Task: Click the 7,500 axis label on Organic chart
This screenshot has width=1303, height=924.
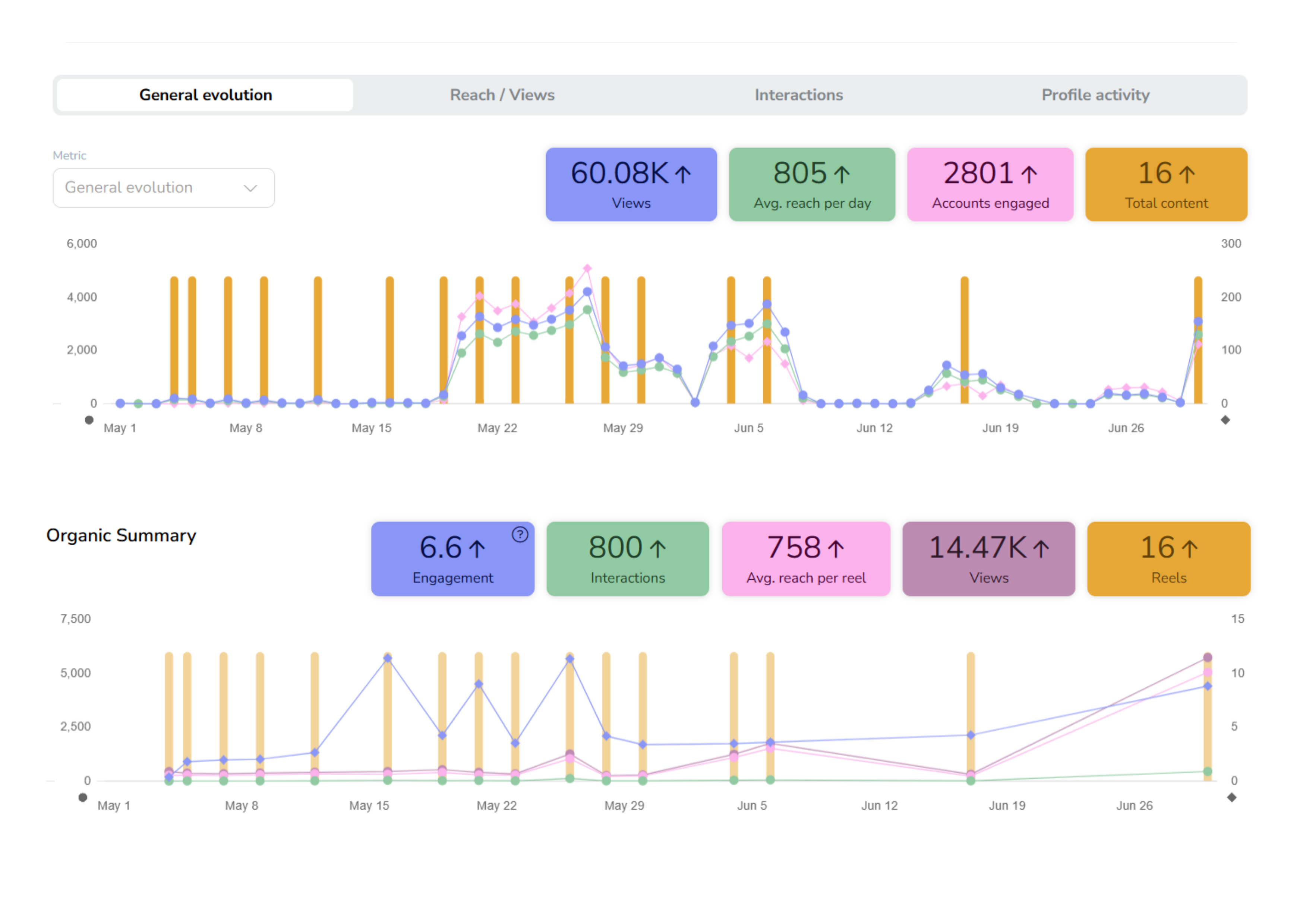Action: pos(76,619)
